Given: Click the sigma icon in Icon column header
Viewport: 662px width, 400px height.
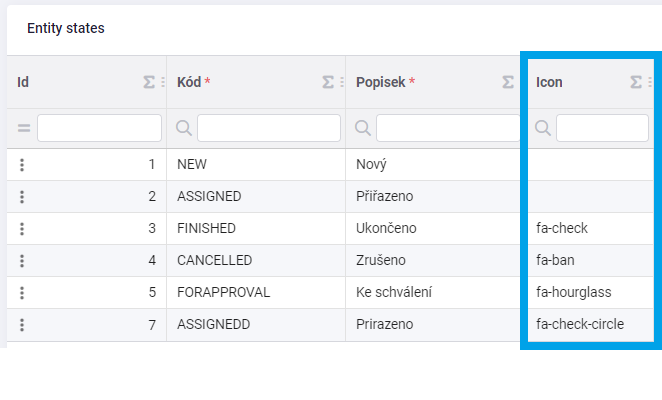Looking at the screenshot, I should pos(636,82).
